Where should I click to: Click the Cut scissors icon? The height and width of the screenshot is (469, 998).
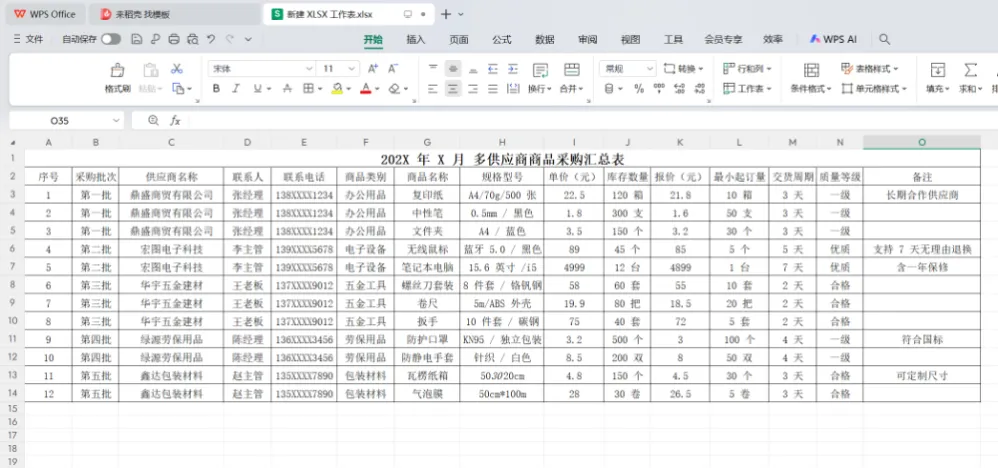pos(177,69)
